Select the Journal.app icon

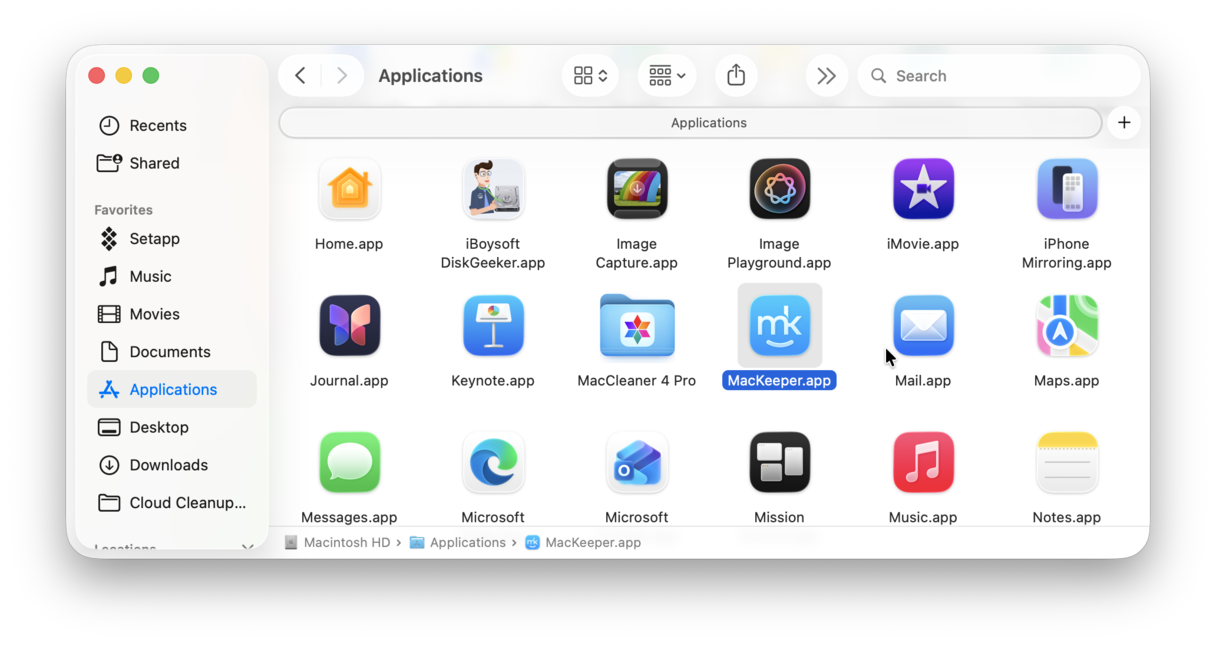pyautogui.click(x=349, y=326)
